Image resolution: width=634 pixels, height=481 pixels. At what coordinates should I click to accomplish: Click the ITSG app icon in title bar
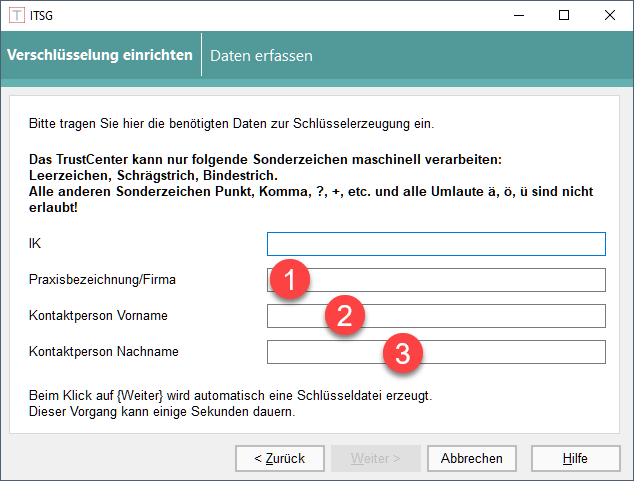[x=16, y=16]
